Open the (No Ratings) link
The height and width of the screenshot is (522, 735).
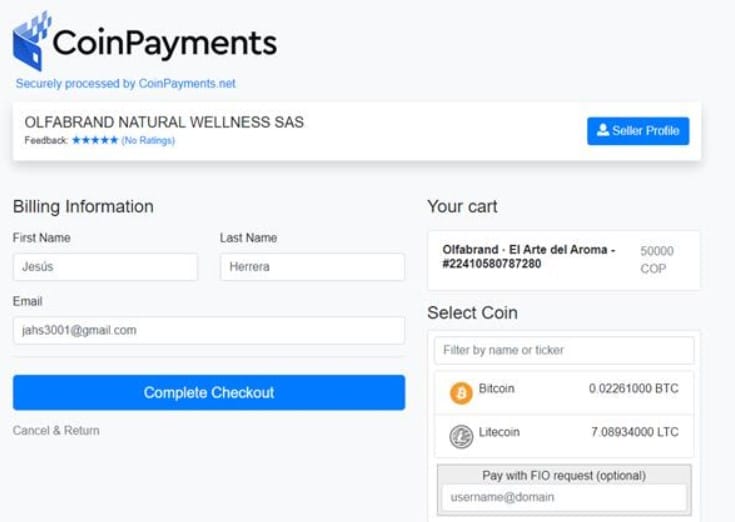(148, 141)
